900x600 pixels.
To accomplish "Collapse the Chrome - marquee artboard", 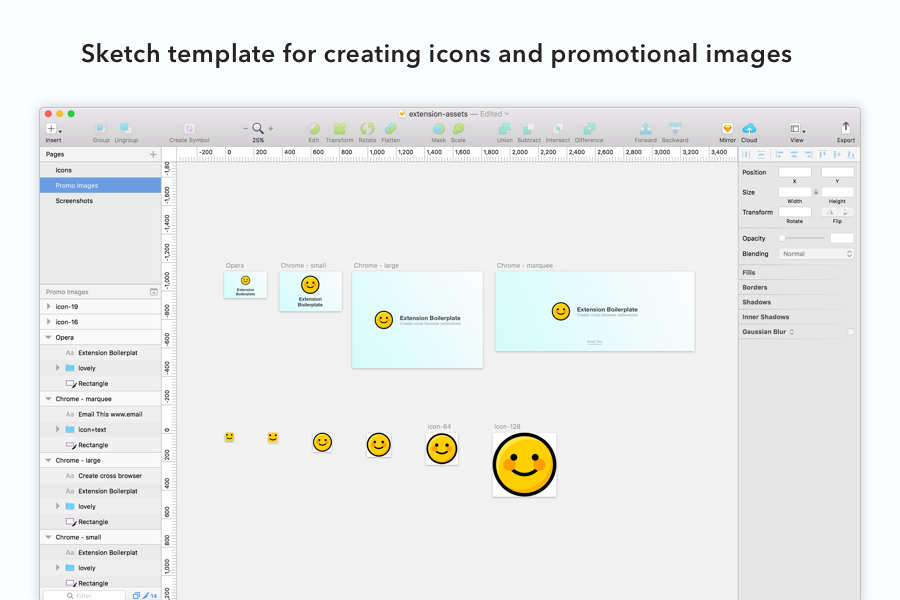I will 49,399.
